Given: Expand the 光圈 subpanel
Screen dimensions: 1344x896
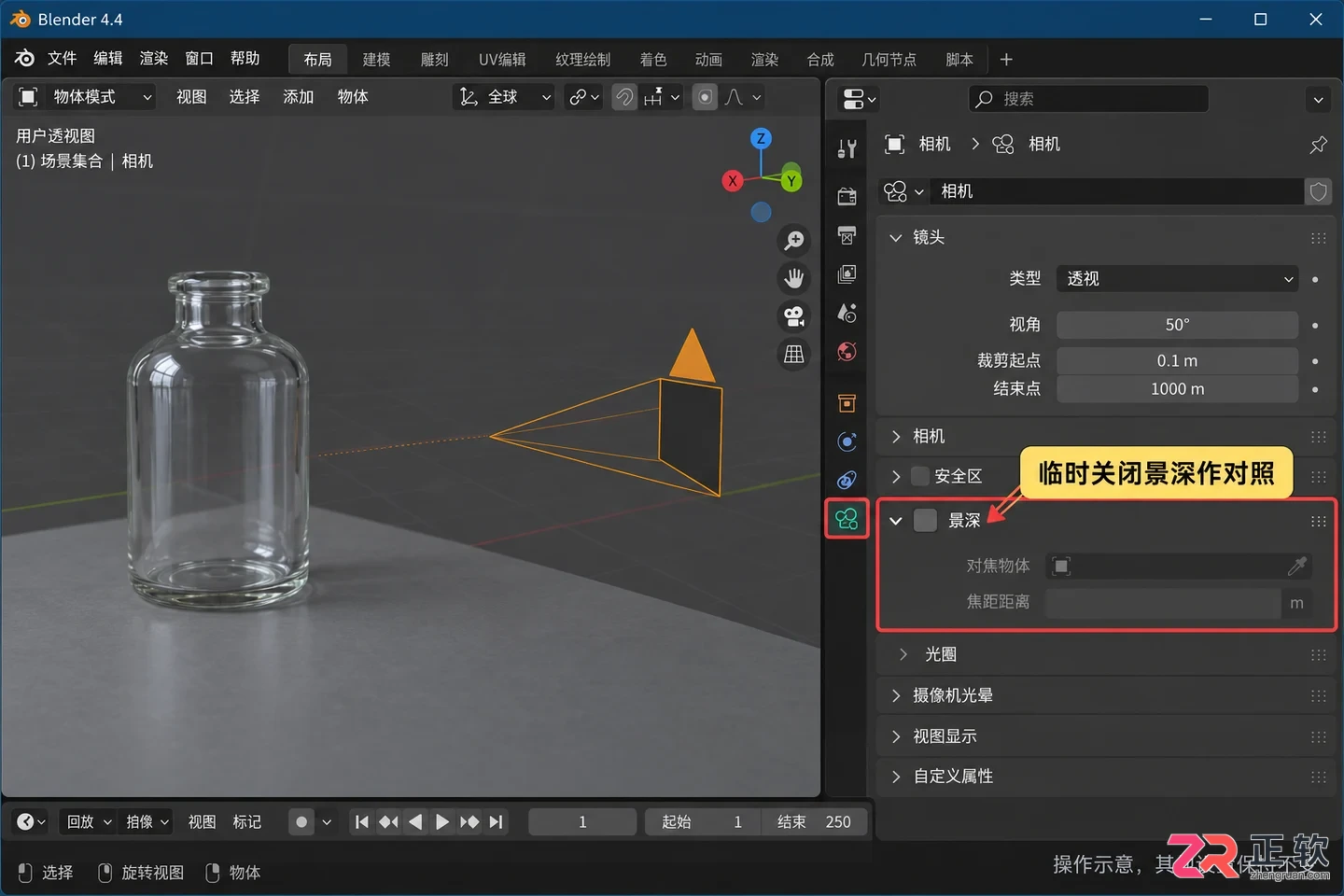Looking at the screenshot, I should pos(1105,654).
